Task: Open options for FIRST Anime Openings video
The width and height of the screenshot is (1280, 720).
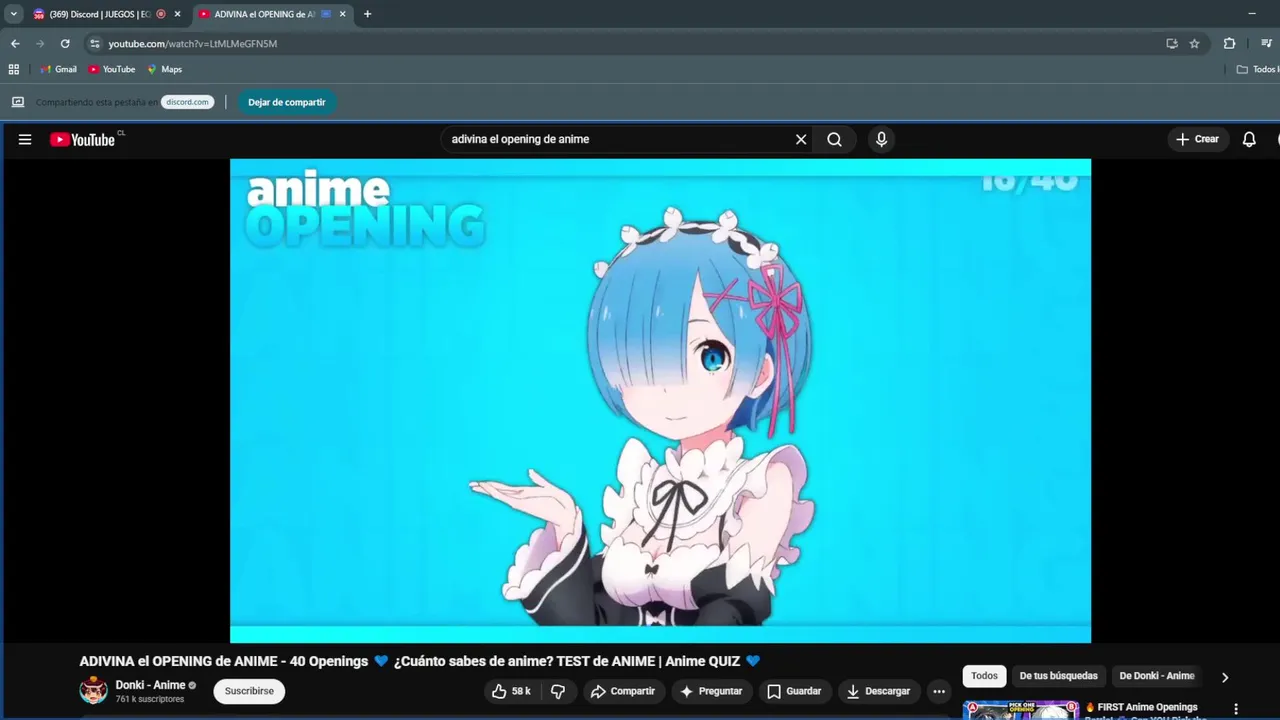Action: coord(1236,709)
